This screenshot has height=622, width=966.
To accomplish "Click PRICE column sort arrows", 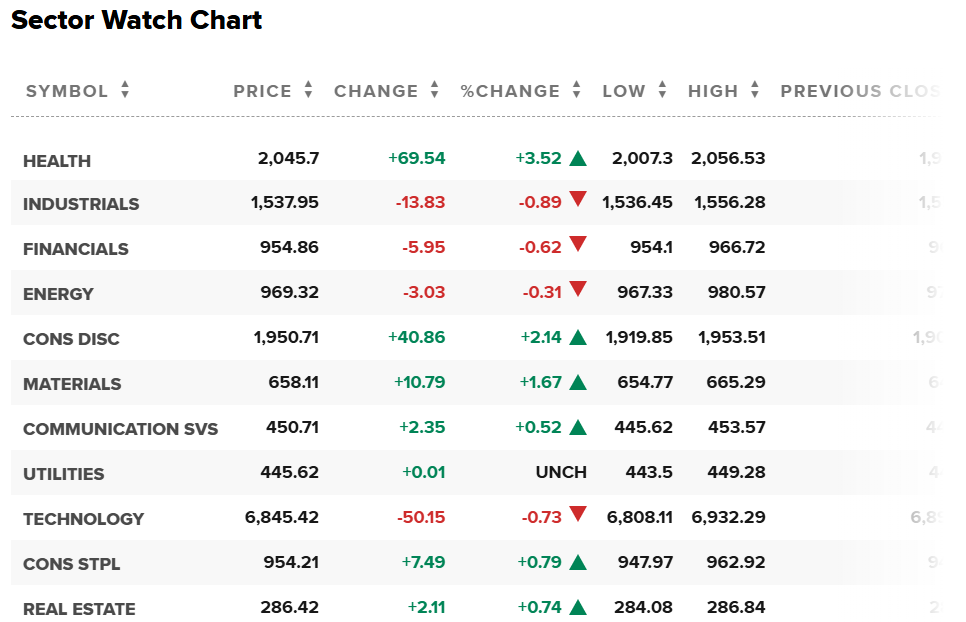I will 308,90.
